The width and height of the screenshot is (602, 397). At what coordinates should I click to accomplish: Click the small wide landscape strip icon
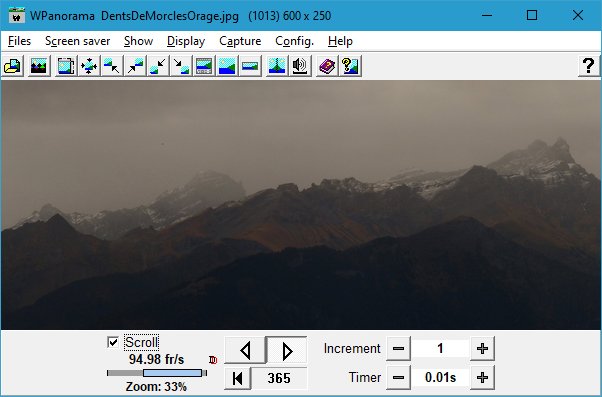pyautogui.click(x=250, y=66)
